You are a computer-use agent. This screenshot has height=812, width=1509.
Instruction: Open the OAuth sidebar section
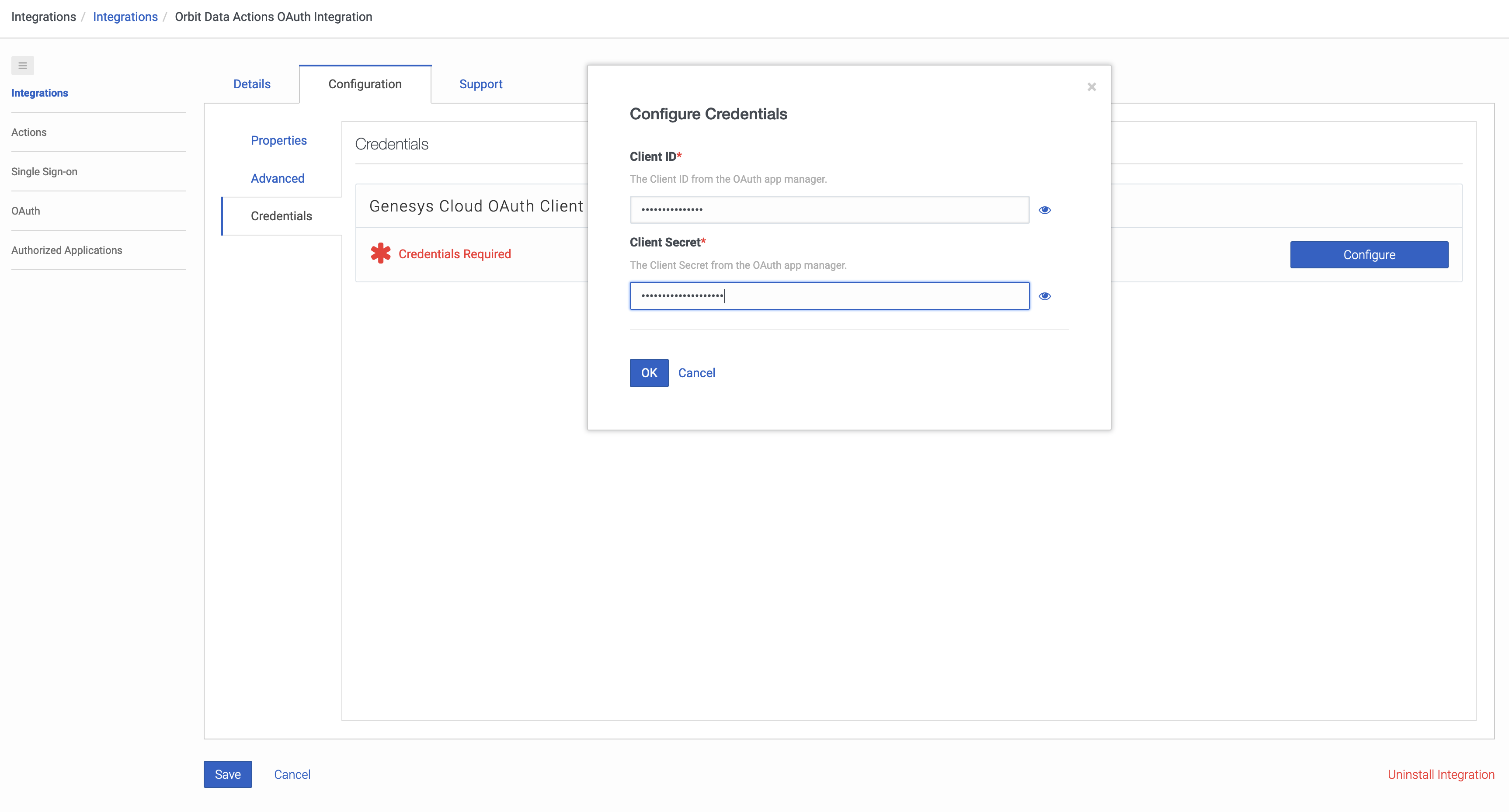pos(25,211)
